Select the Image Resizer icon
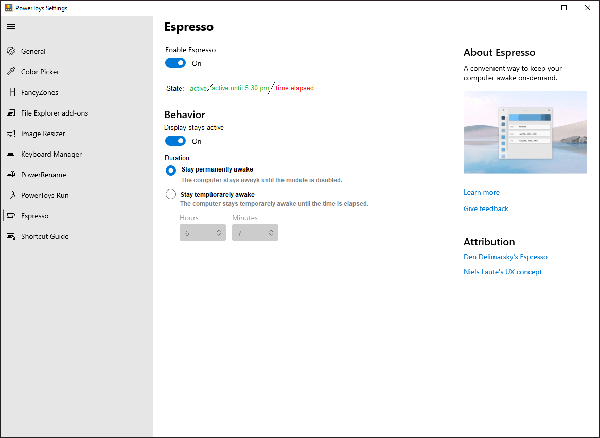The width and height of the screenshot is (600, 438). point(11,134)
